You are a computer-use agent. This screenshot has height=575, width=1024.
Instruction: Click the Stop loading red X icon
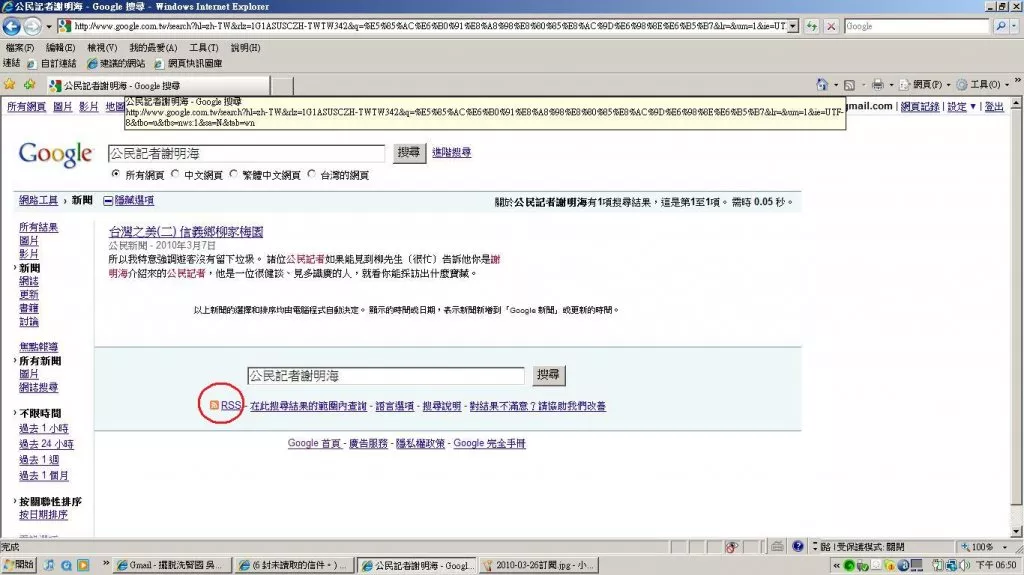(x=831, y=26)
